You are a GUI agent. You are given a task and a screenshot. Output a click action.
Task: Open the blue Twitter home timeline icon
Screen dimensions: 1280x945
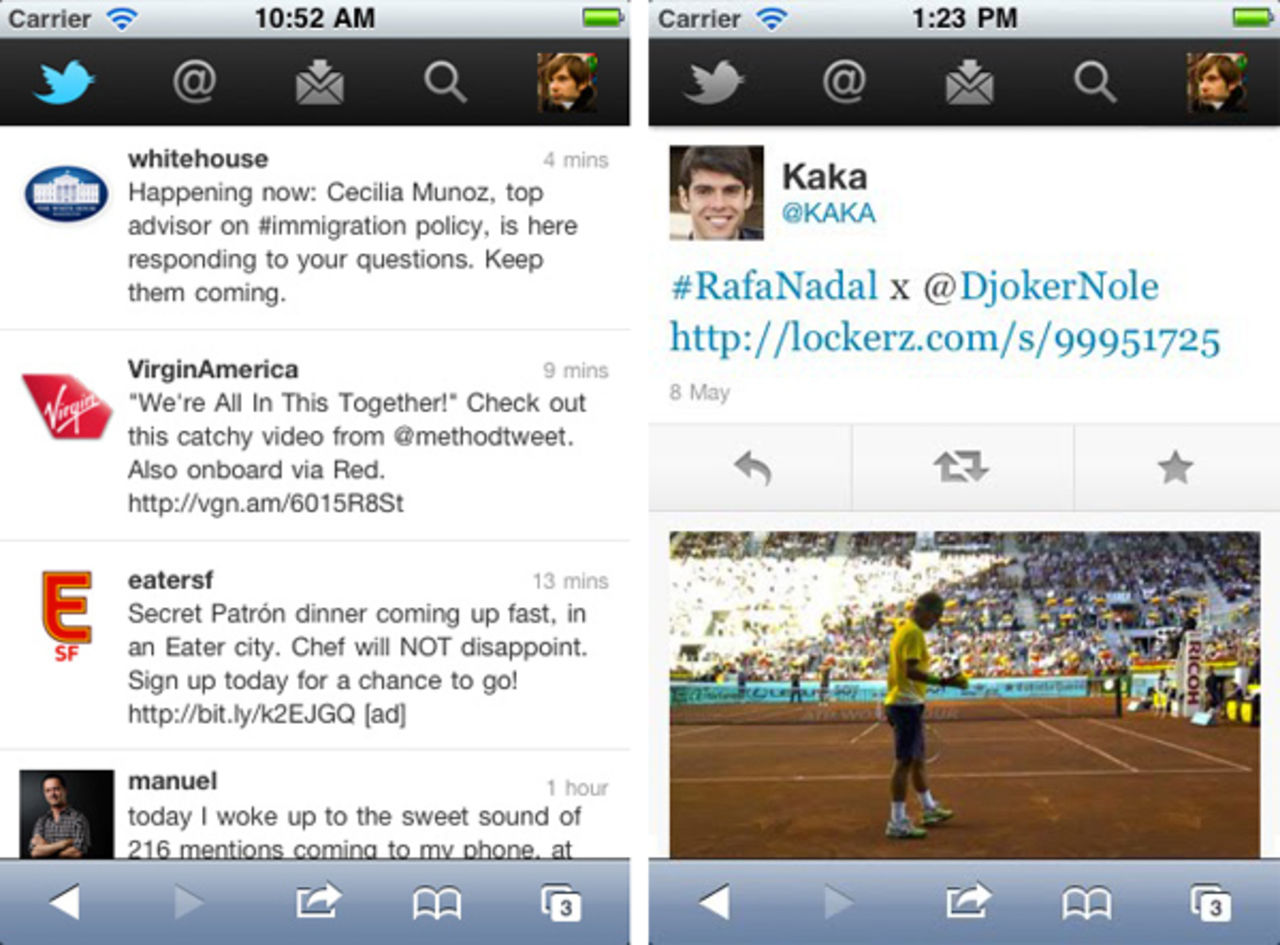(x=63, y=82)
